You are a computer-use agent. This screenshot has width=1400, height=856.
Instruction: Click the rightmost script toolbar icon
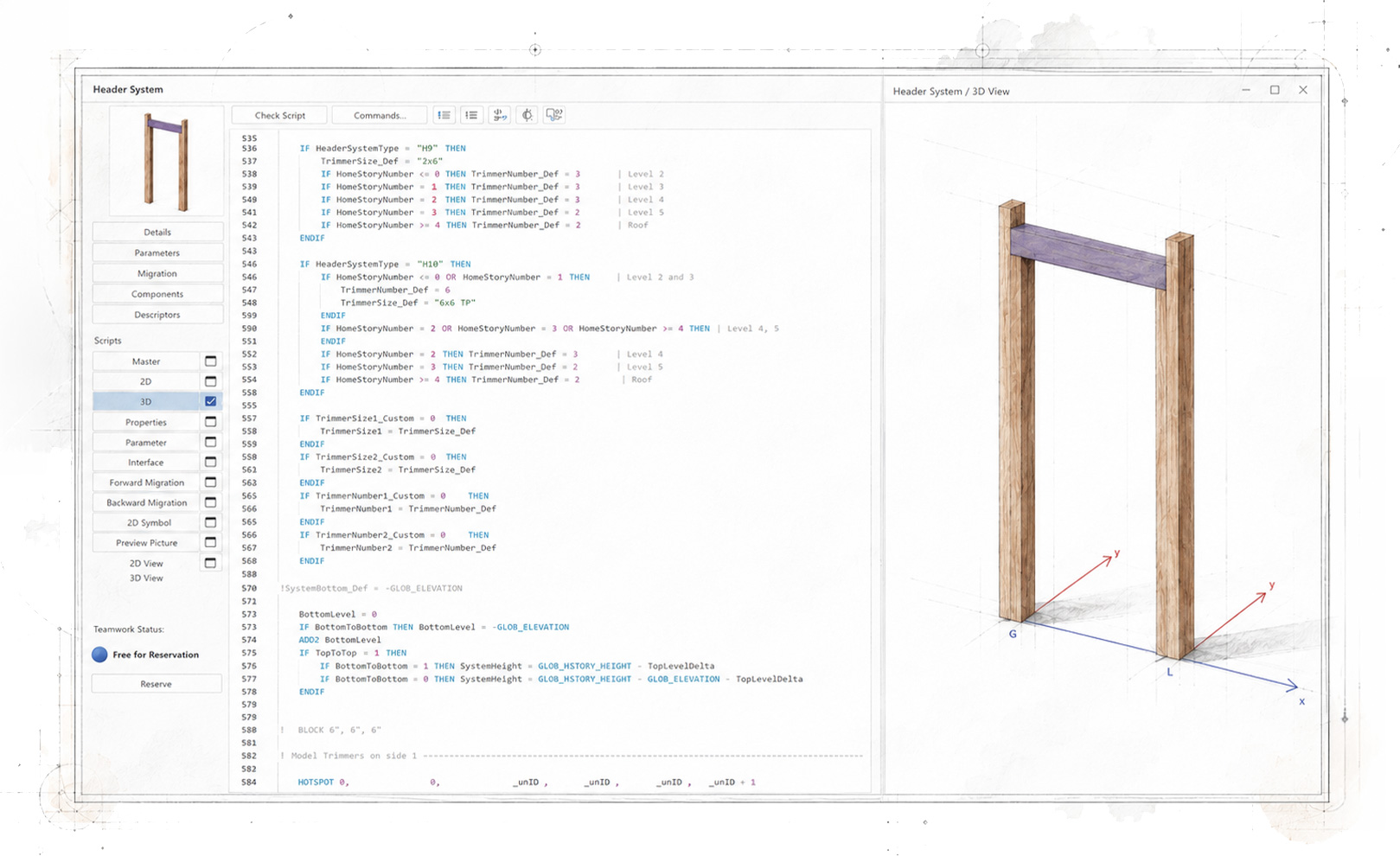[554, 115]
